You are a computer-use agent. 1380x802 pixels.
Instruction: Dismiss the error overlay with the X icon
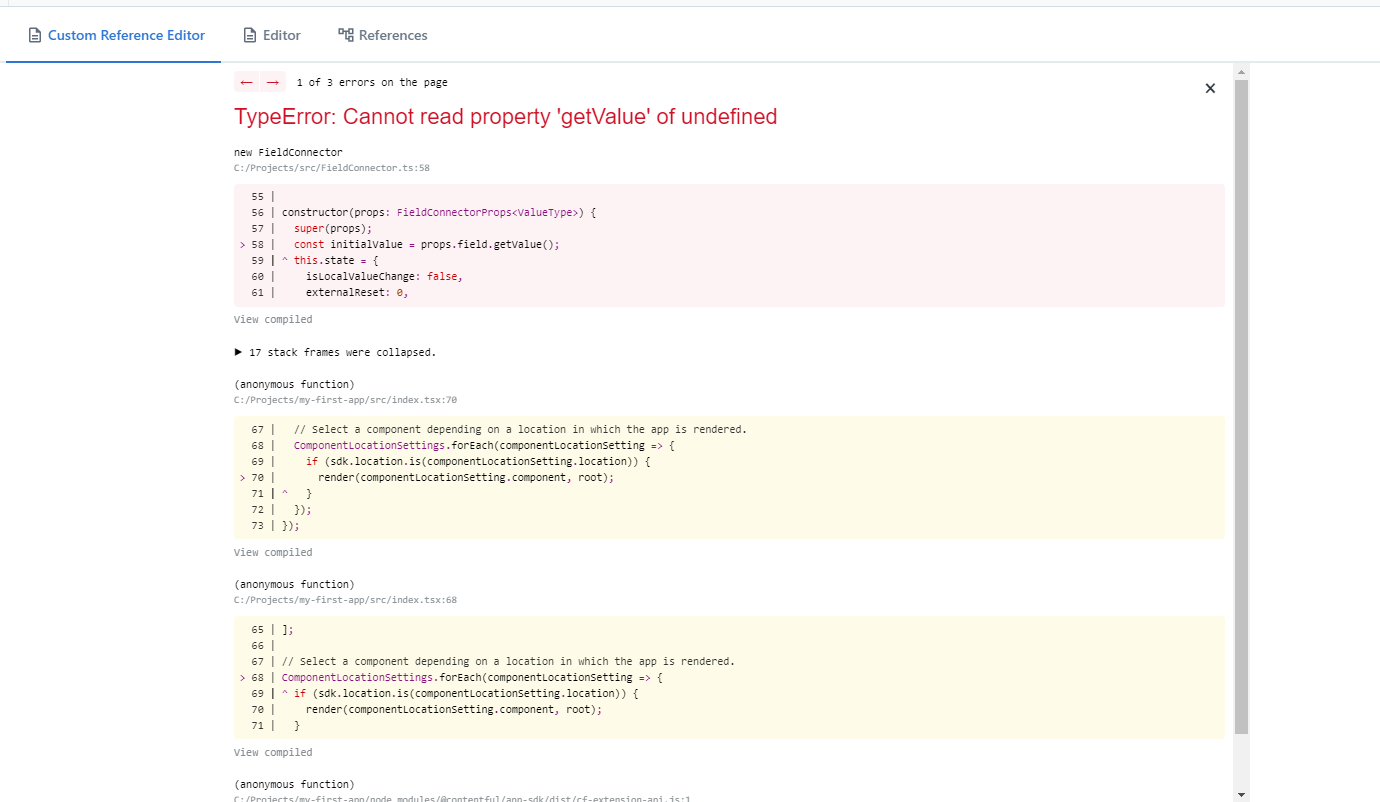click(x=1210, y=88)
